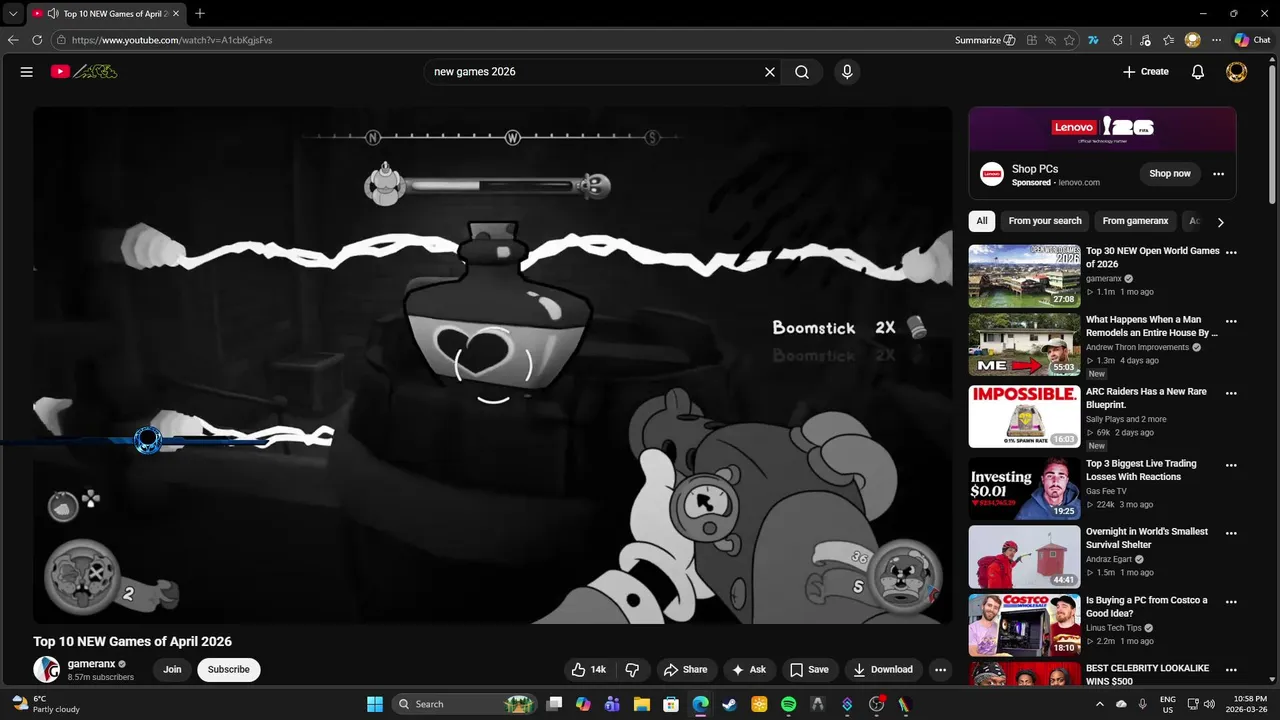Open Spotify from the taskbar
1280x720 pixels.
pos(788,704)
